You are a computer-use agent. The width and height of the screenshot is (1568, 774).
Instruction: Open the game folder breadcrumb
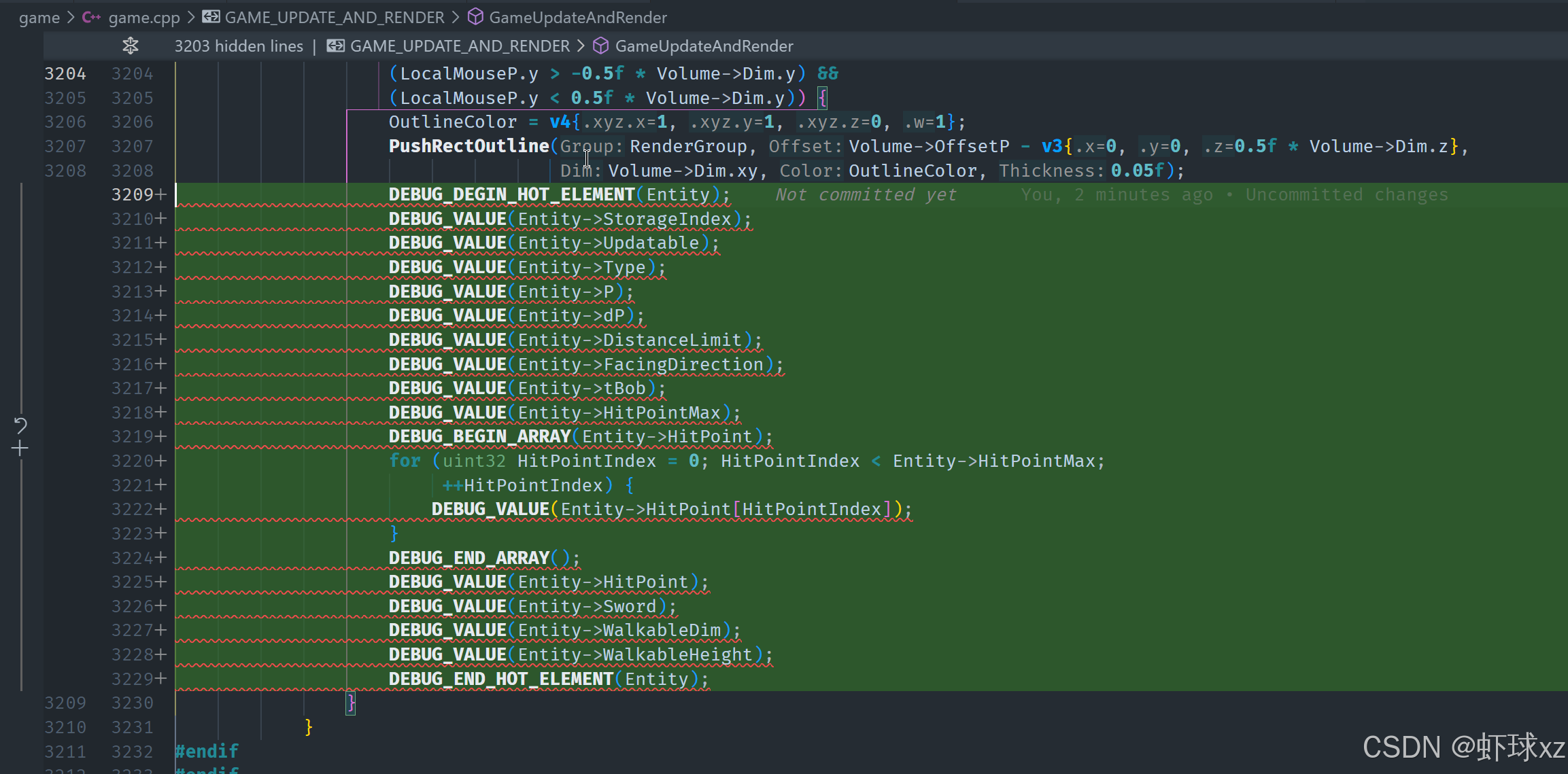pos(39,17)
